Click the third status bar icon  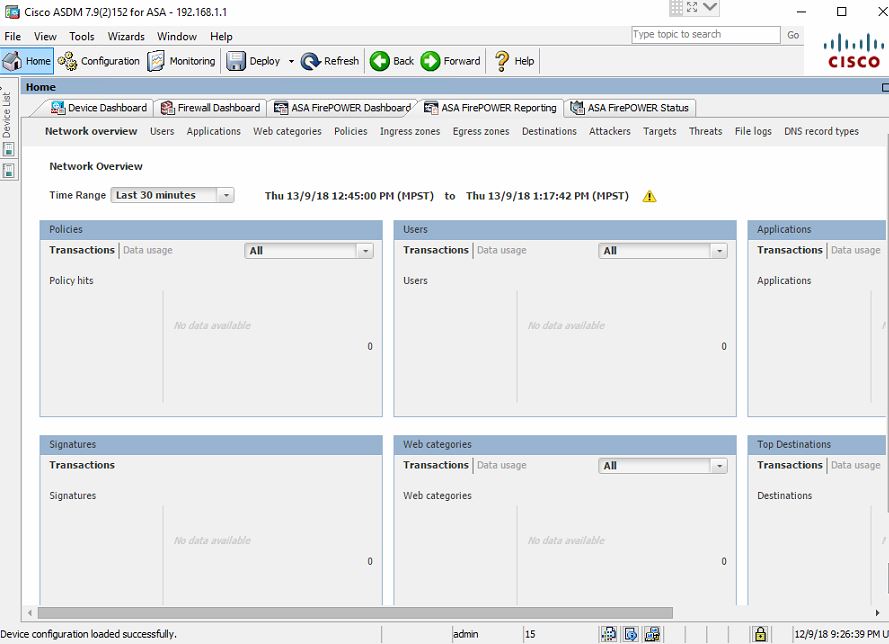point(652,634)
